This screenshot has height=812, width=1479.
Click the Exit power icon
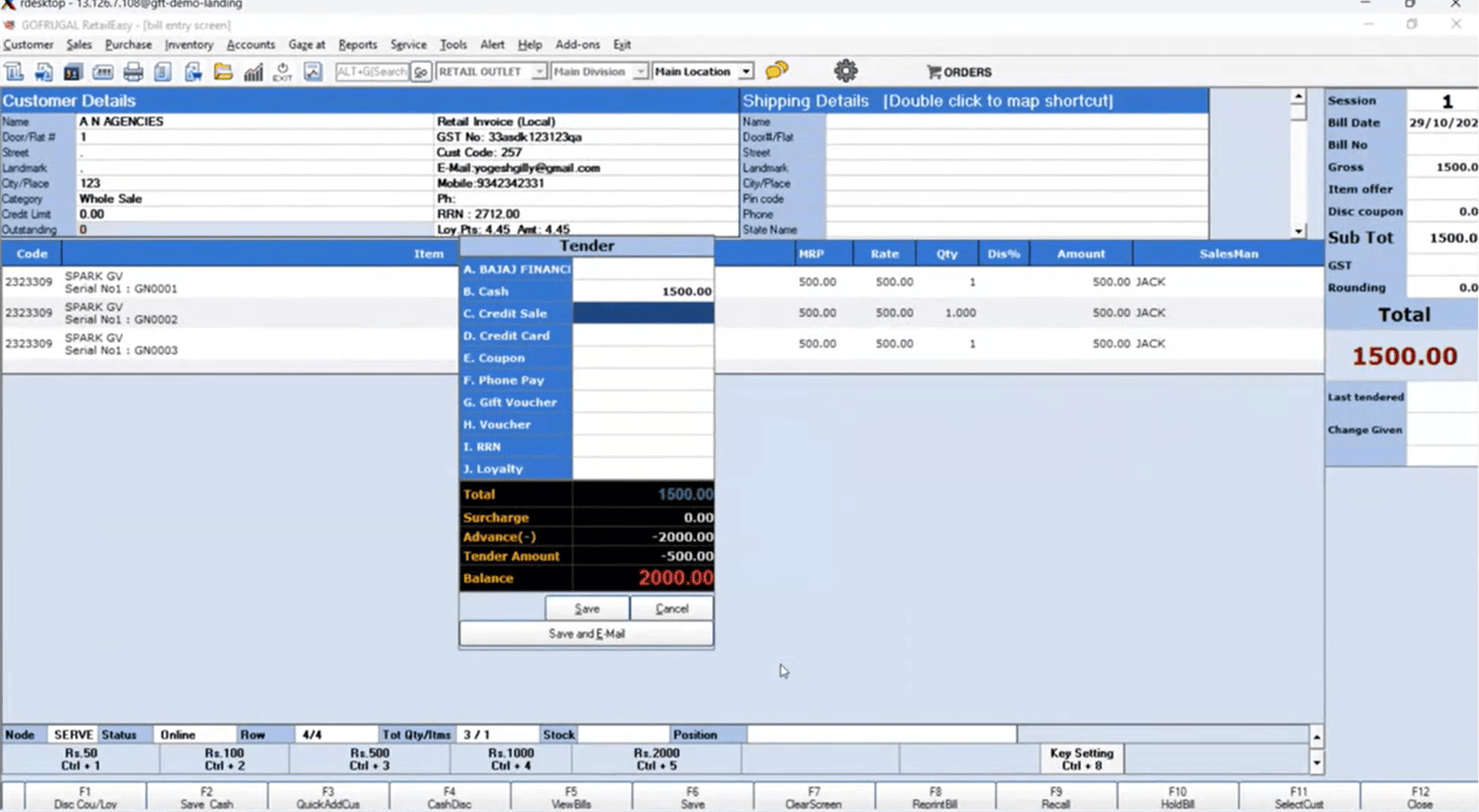283,72
